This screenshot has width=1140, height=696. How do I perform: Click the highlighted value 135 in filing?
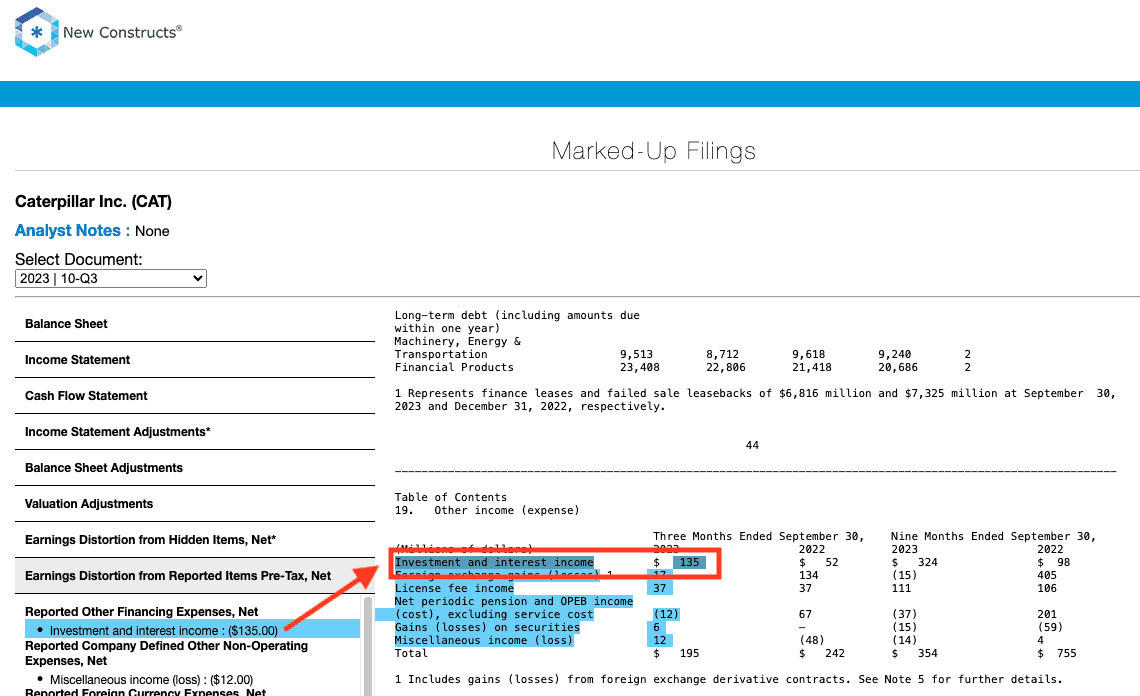(x=689, y=562)
